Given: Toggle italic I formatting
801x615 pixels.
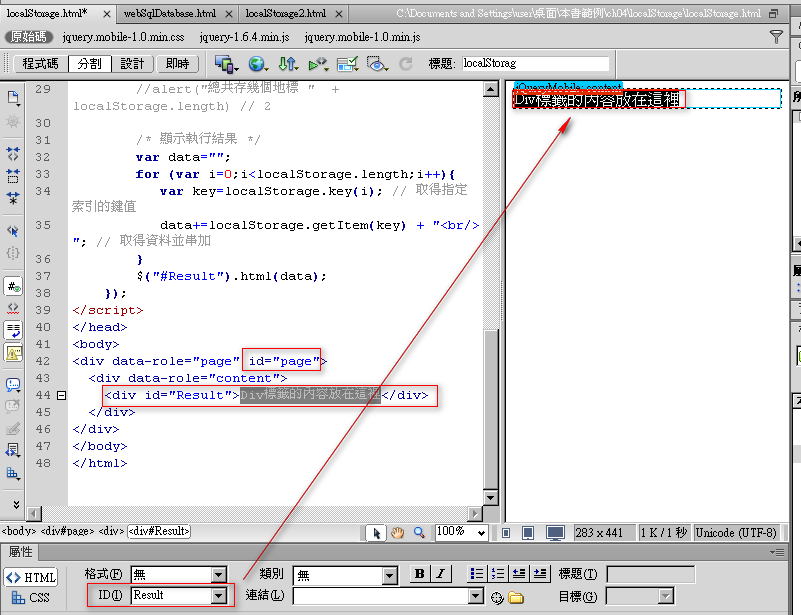Looking at the screenshot, I should coord(440,574).
